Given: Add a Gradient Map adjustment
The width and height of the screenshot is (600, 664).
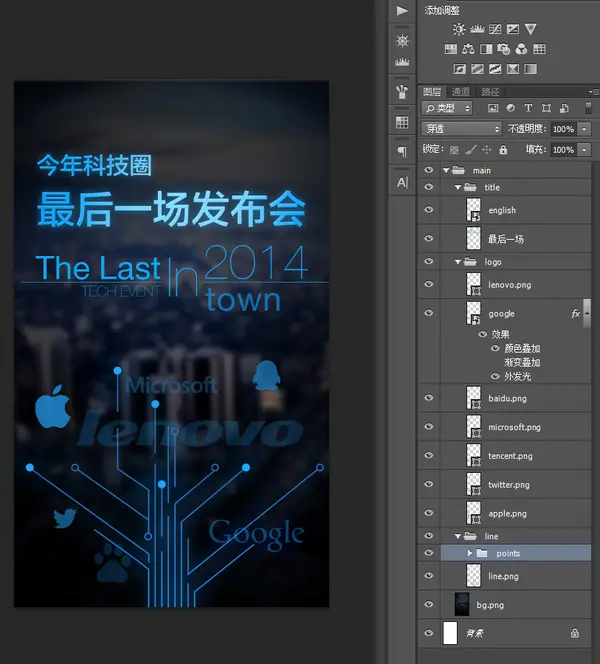Looking at the screenshot, I should [x=531, y=69].
